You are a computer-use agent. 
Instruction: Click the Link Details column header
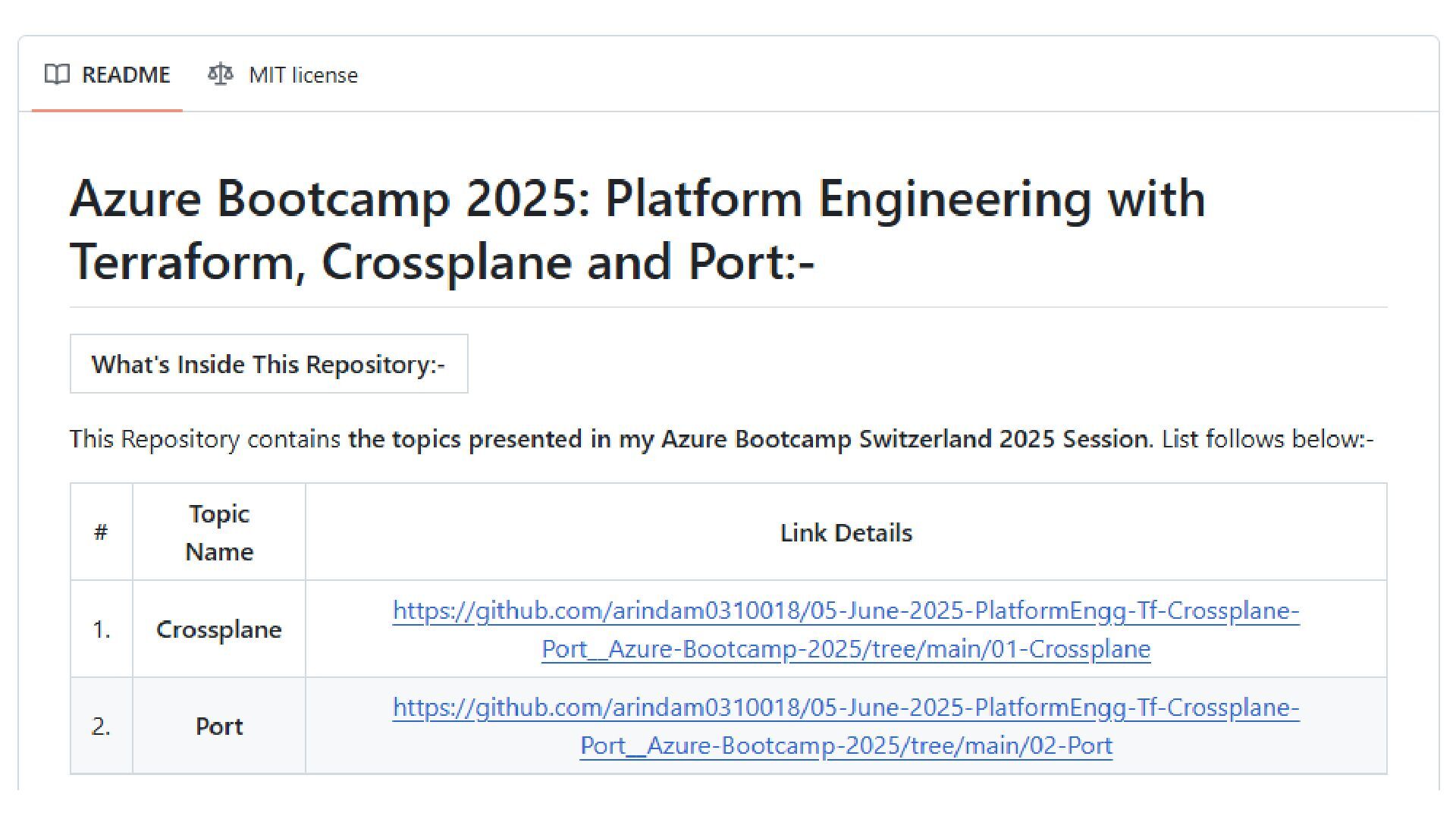846,532
